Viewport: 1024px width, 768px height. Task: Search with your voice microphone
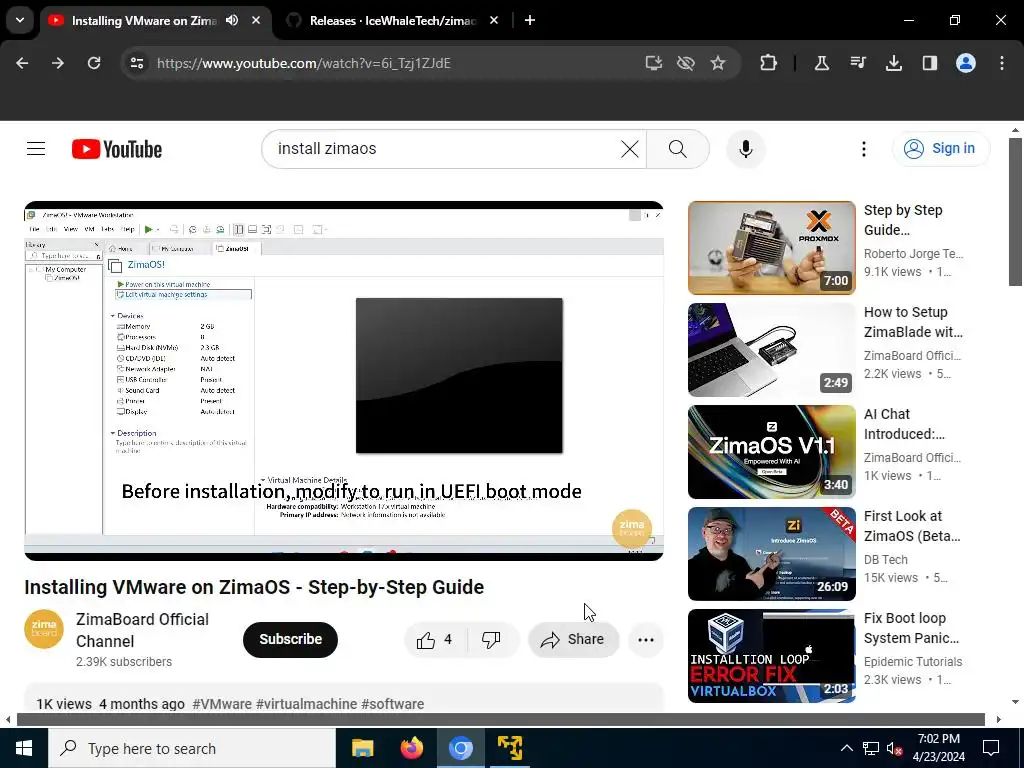(745, 149)
